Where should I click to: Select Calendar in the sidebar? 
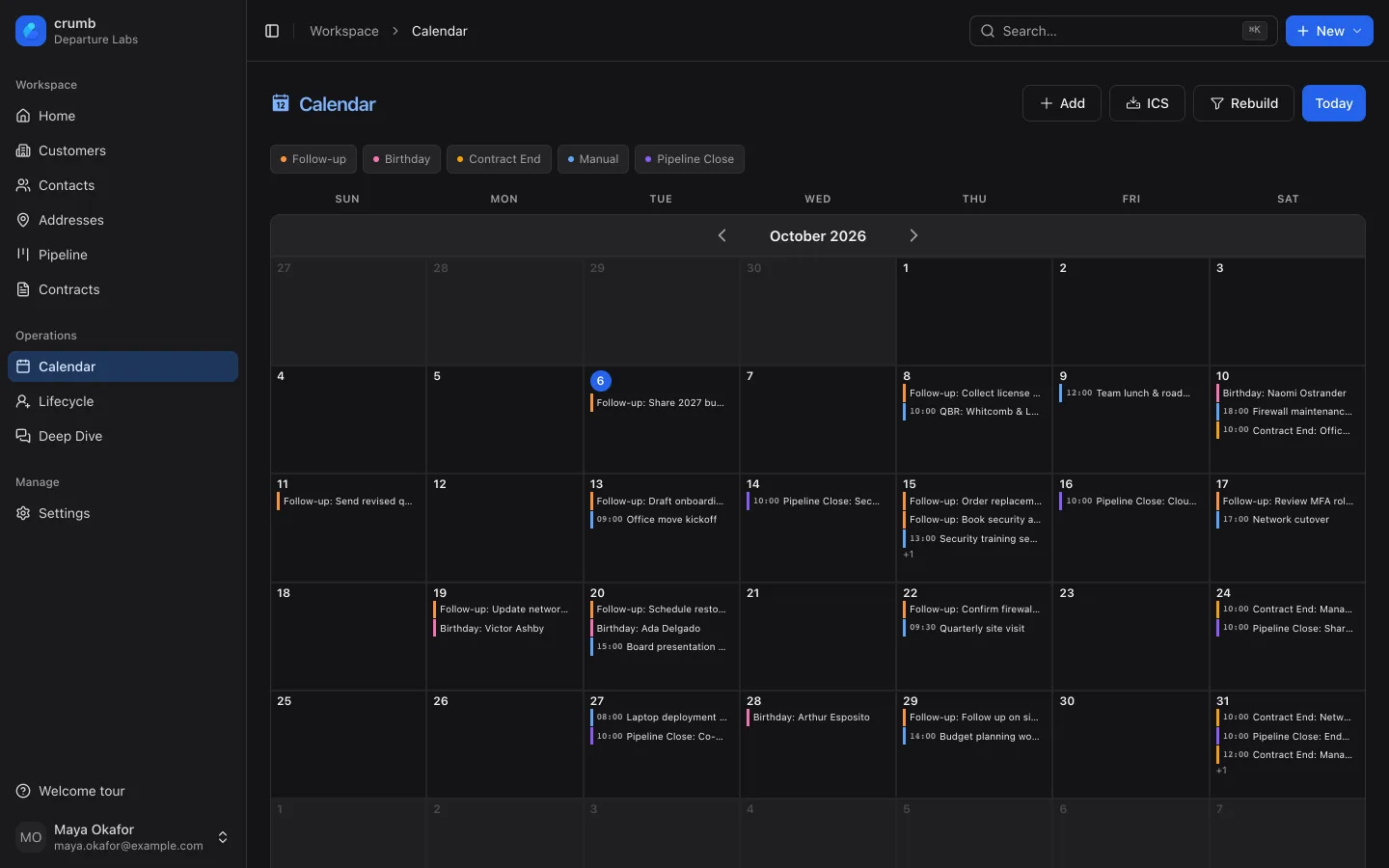point(123,366)
